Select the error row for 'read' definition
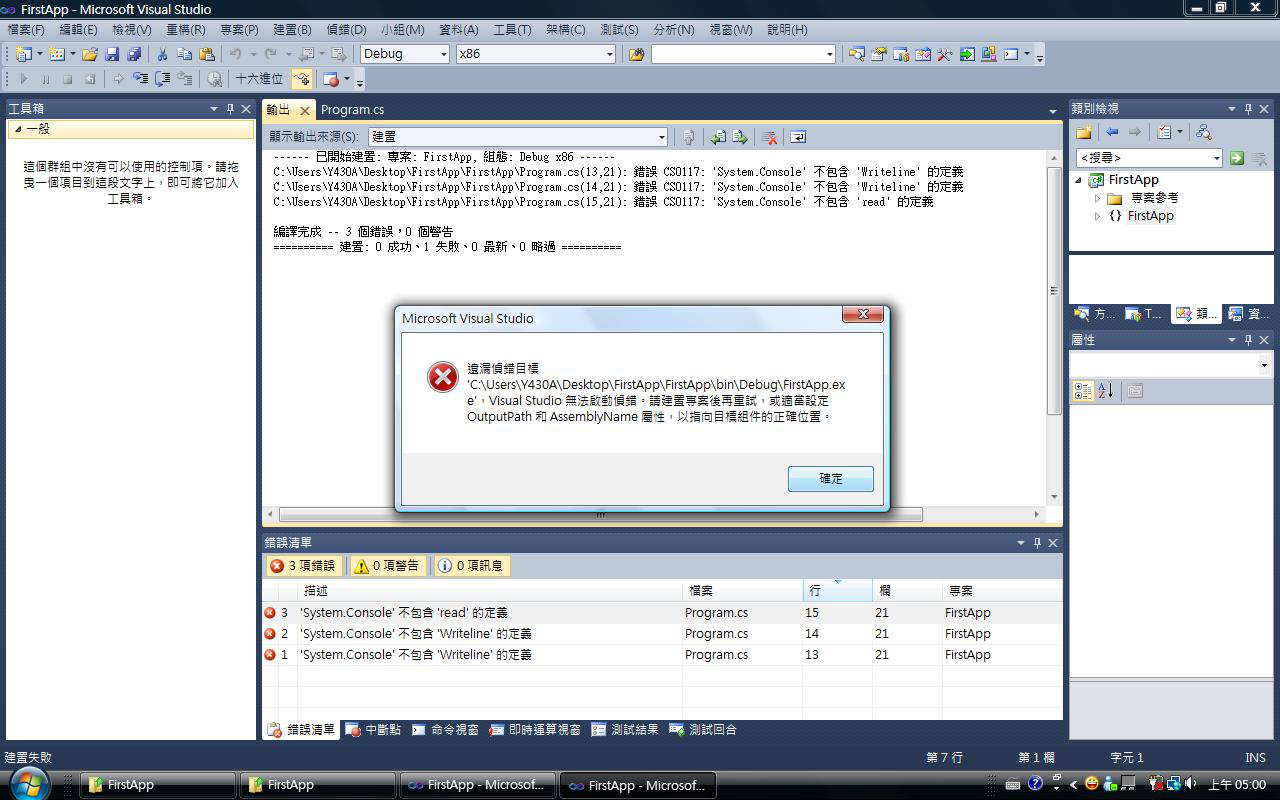Viewport: 1280px width, 800px height. [x=661, y=613]
